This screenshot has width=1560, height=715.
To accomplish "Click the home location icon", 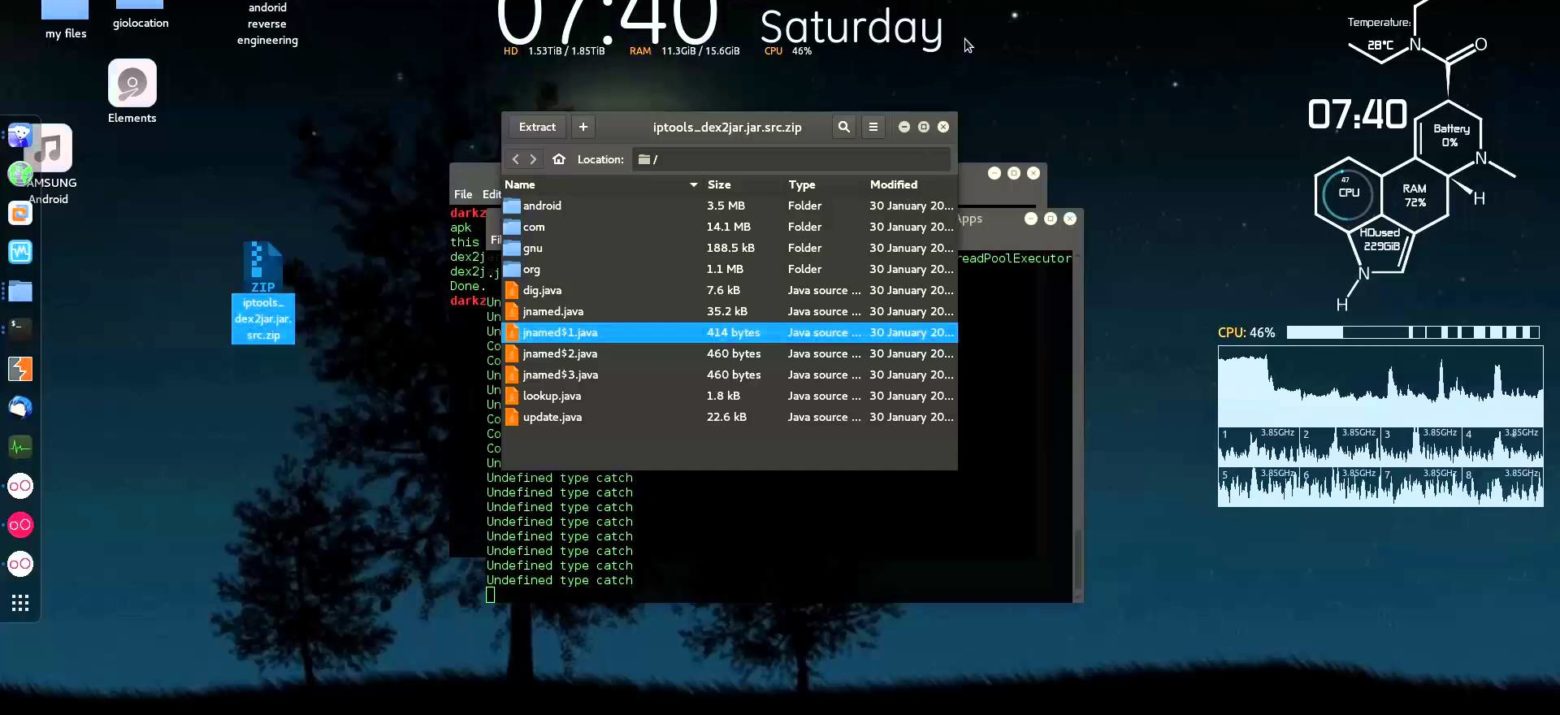I will coord(559,159).
